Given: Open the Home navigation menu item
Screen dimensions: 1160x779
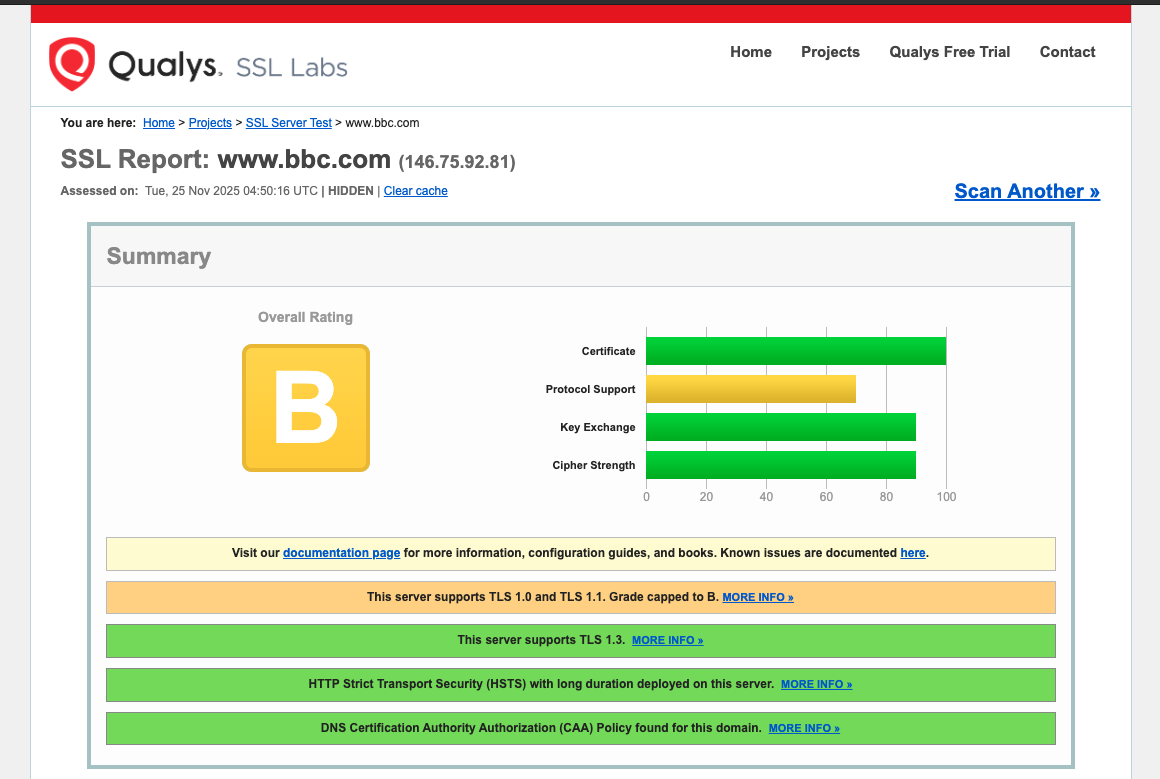Looking at the screenshot, I should [751, 52].
